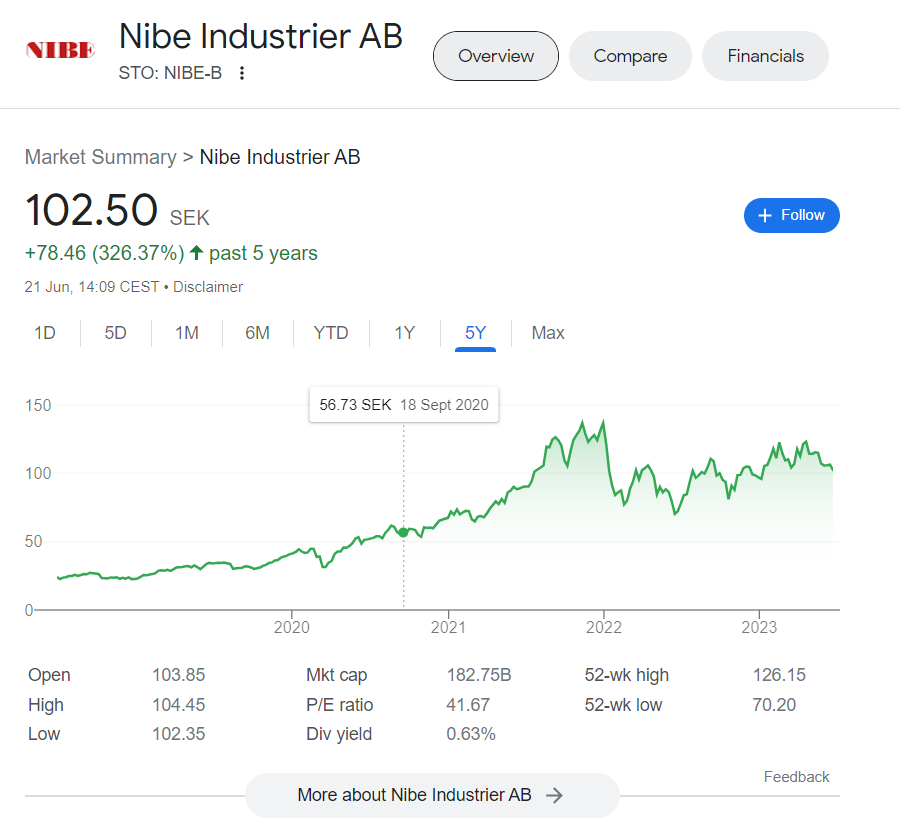
Task: Click the green data point on the chart
Action: pos(404,533)
